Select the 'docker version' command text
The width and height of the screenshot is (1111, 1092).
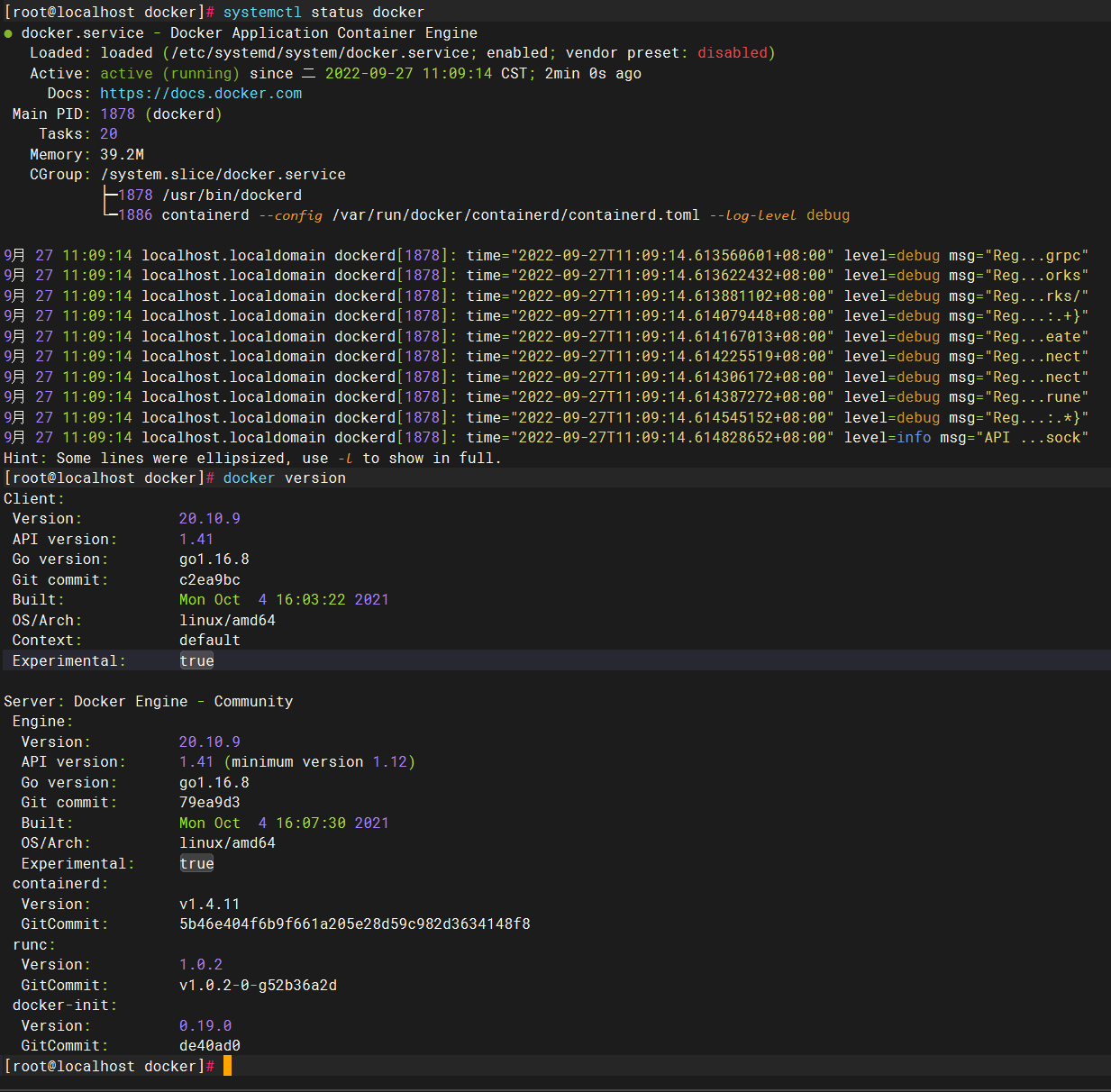click(285, 478)
